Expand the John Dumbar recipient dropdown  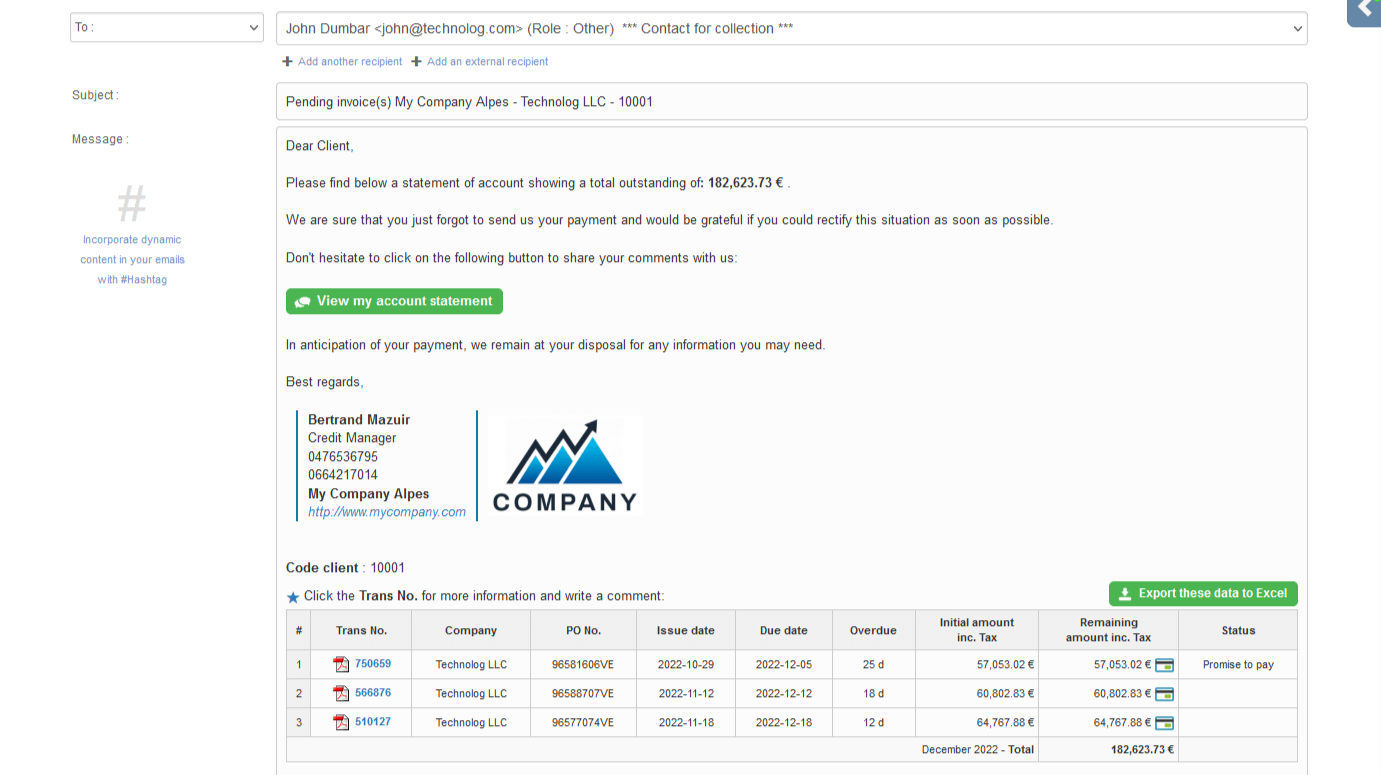[791, 29]
